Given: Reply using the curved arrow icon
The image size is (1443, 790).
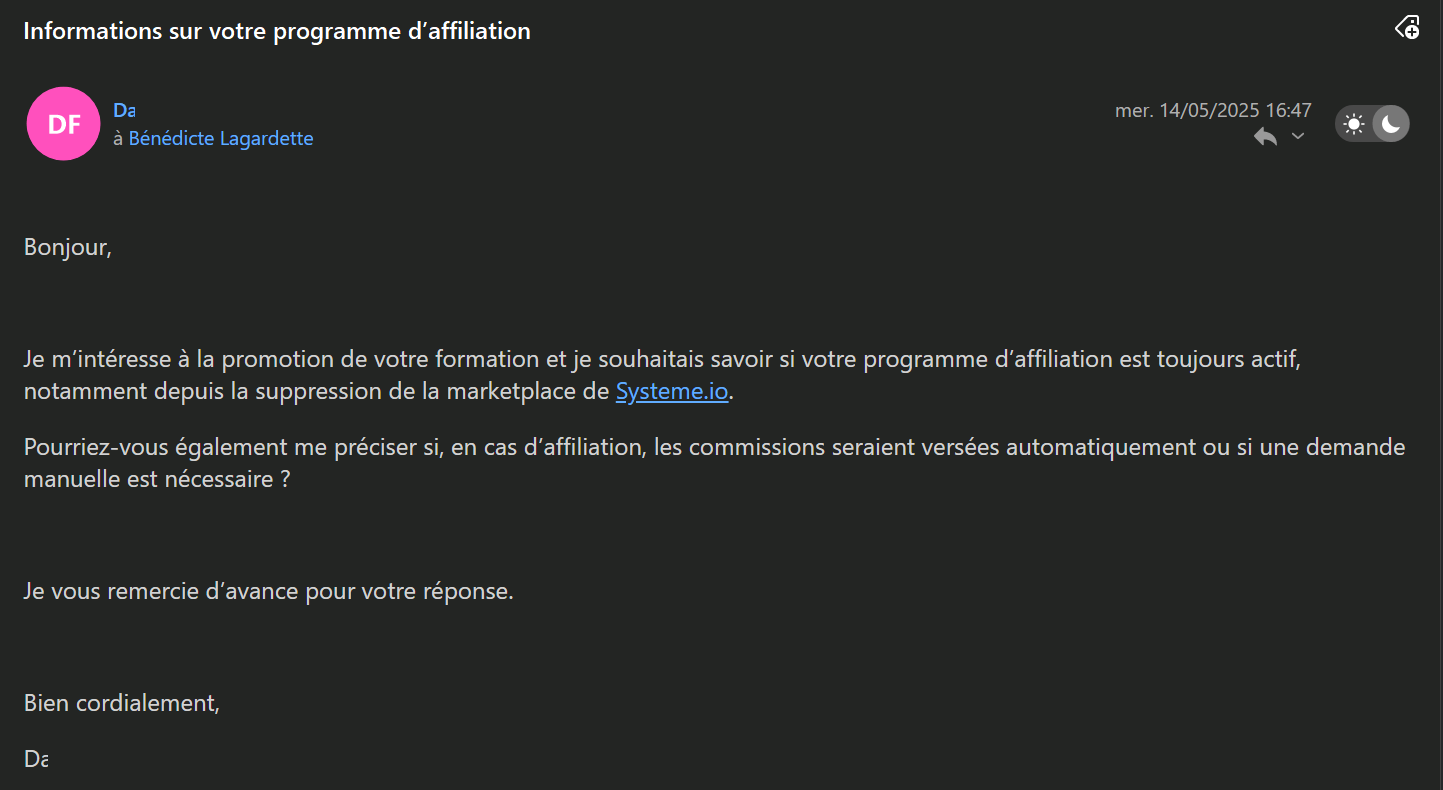Looking at the screenshot, I should click(x=1266, y=137).
